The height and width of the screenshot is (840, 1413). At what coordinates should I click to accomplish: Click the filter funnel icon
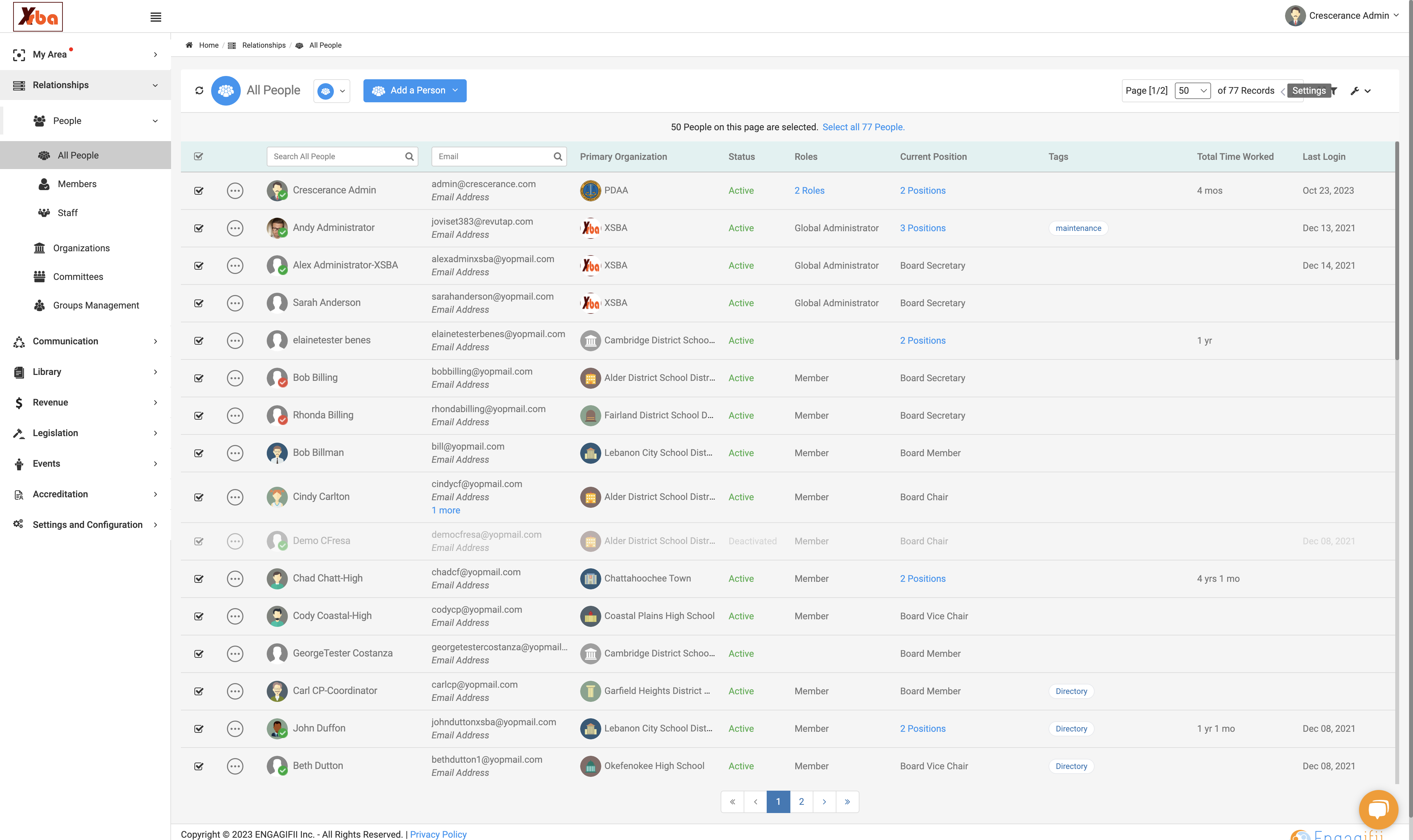pyautogui.click(x=1334, y=90)
